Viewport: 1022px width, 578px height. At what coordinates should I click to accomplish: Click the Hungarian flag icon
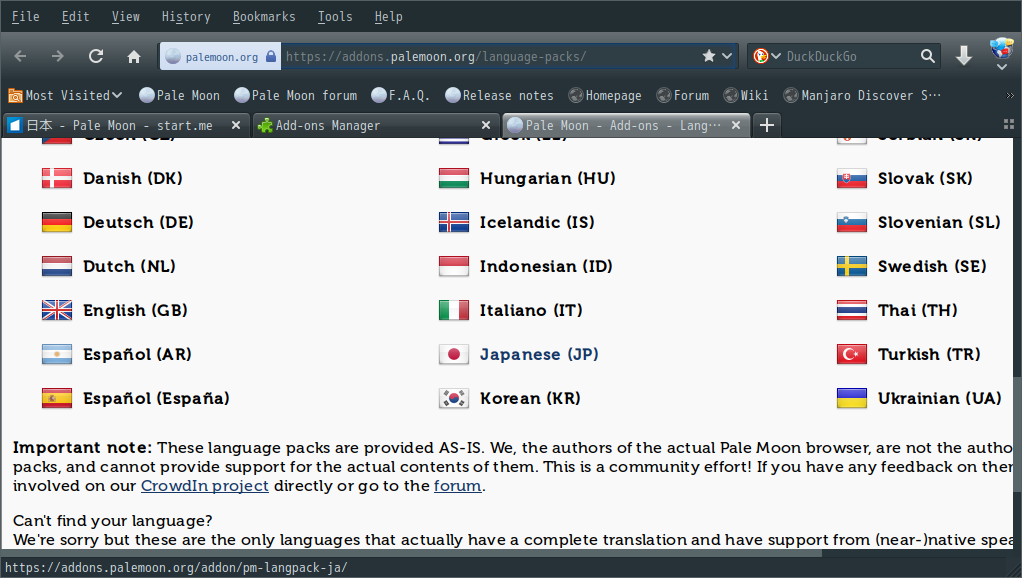point(454,178)
